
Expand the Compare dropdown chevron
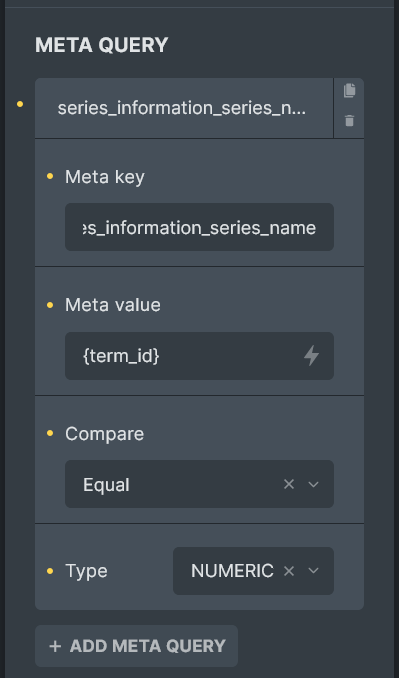click(313, 484)
